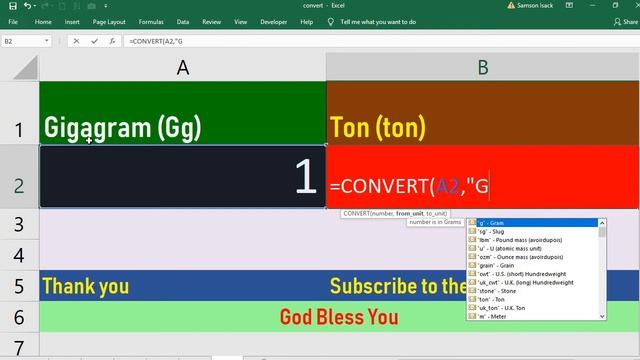Click the 'Tell me what you want to do' box

point(378,22)
